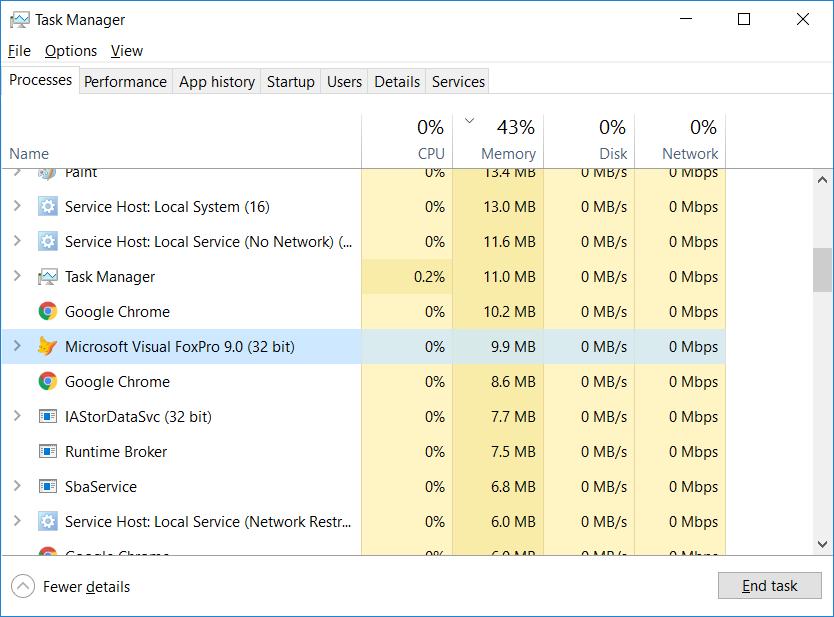
Task: Click the Chrome icon above the FoxPro row
Action: (x=47, y=312)
